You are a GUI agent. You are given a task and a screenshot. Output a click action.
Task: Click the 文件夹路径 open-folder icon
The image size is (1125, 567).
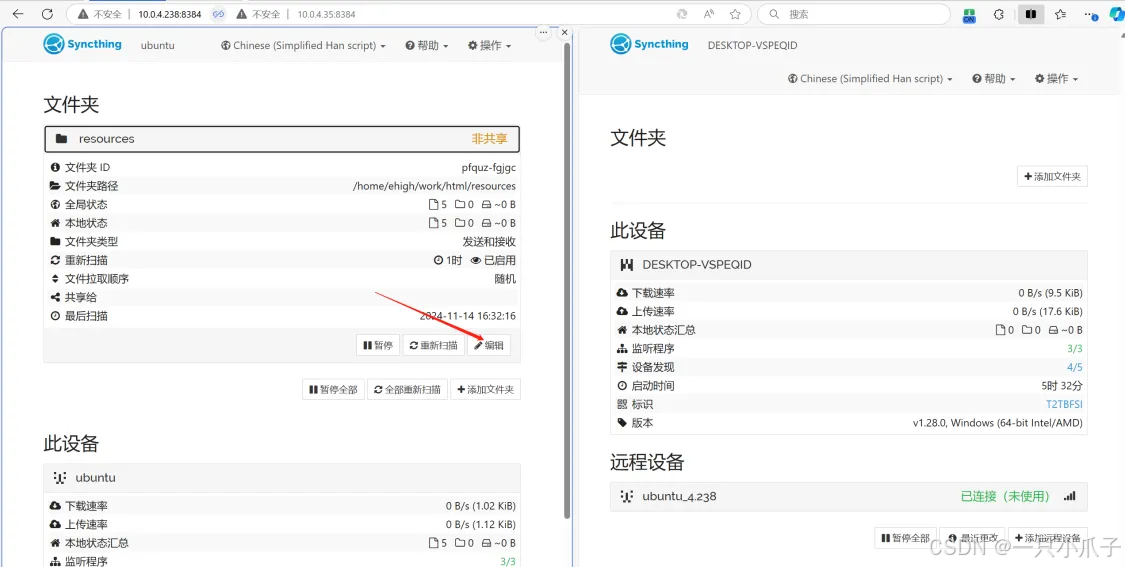(55, 186)
